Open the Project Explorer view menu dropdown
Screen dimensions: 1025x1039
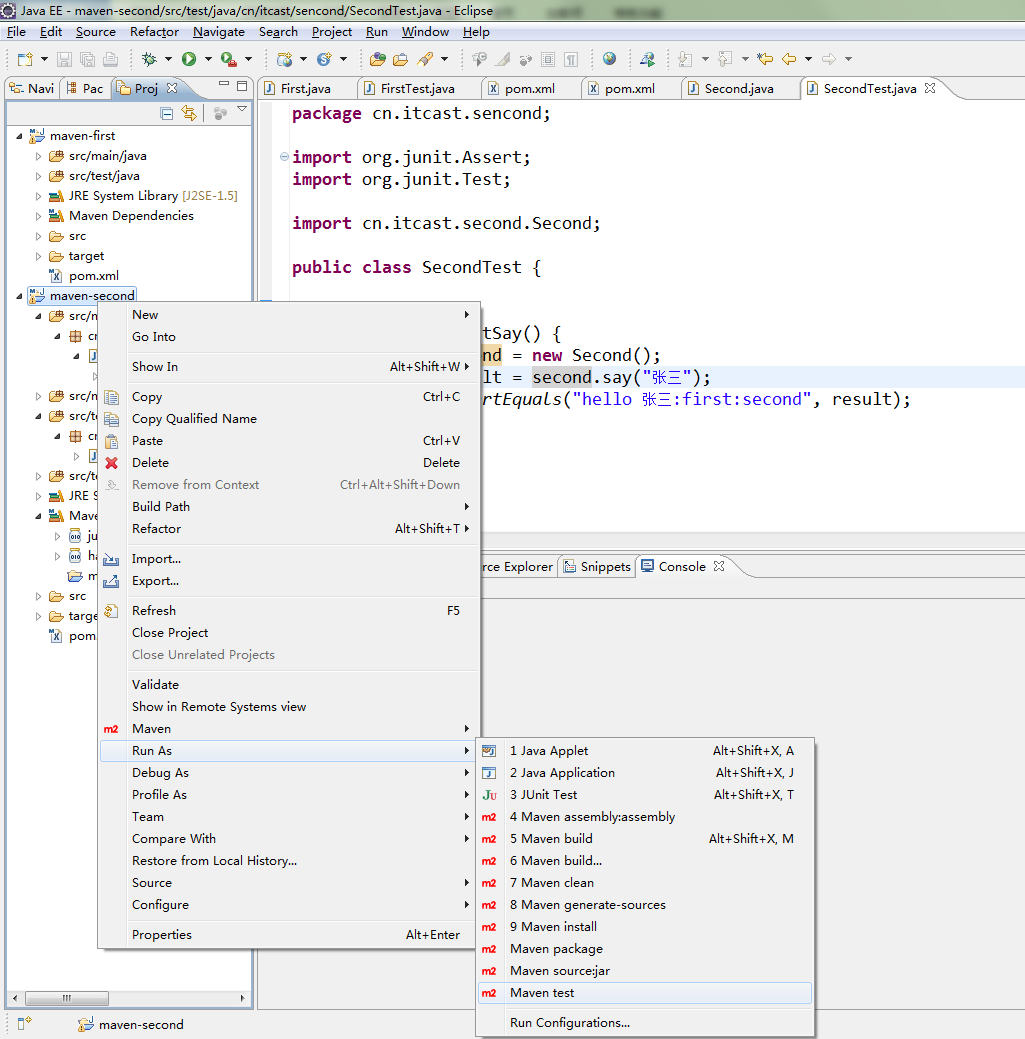[242, 110]
